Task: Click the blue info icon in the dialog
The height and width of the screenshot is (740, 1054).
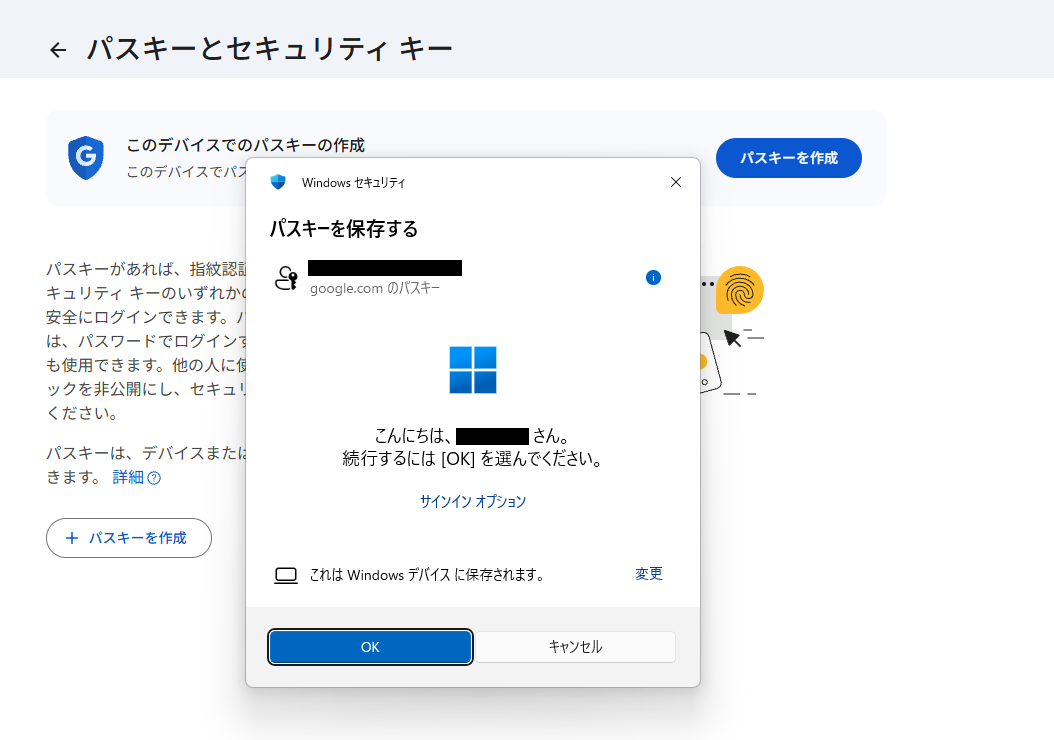Action: click(653, 278)
